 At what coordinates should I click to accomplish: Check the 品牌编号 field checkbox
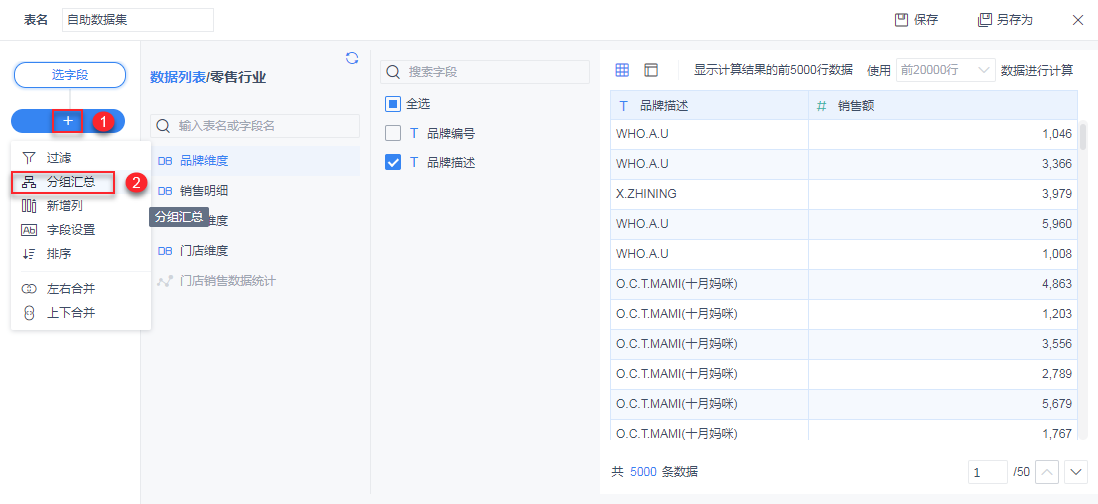coord(394,133)
